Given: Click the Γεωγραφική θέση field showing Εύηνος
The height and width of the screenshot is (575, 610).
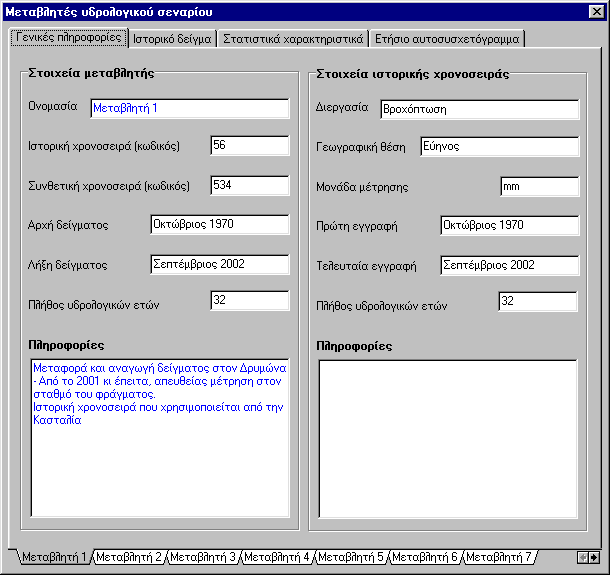Looking at the screenshot, I should [x=500, y=147].
